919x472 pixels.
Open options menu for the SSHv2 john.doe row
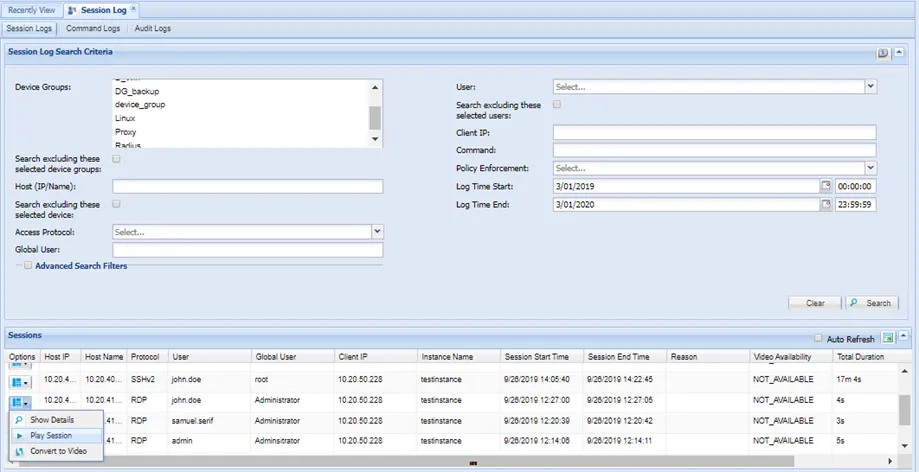point(21,382)
